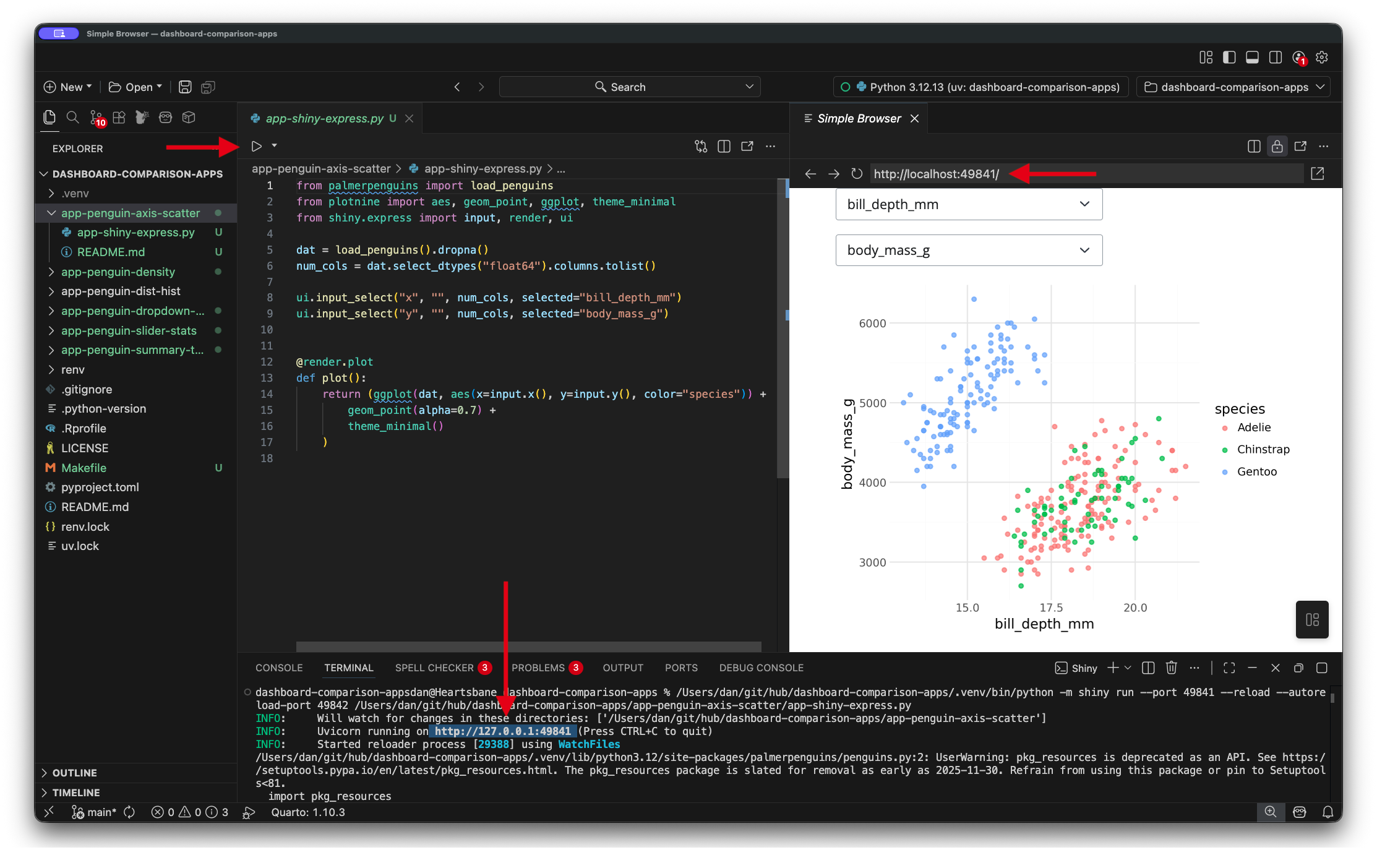1377x868 pixels.
Task: Toggle the bottom panel visibility
Action: point(1252,58)
